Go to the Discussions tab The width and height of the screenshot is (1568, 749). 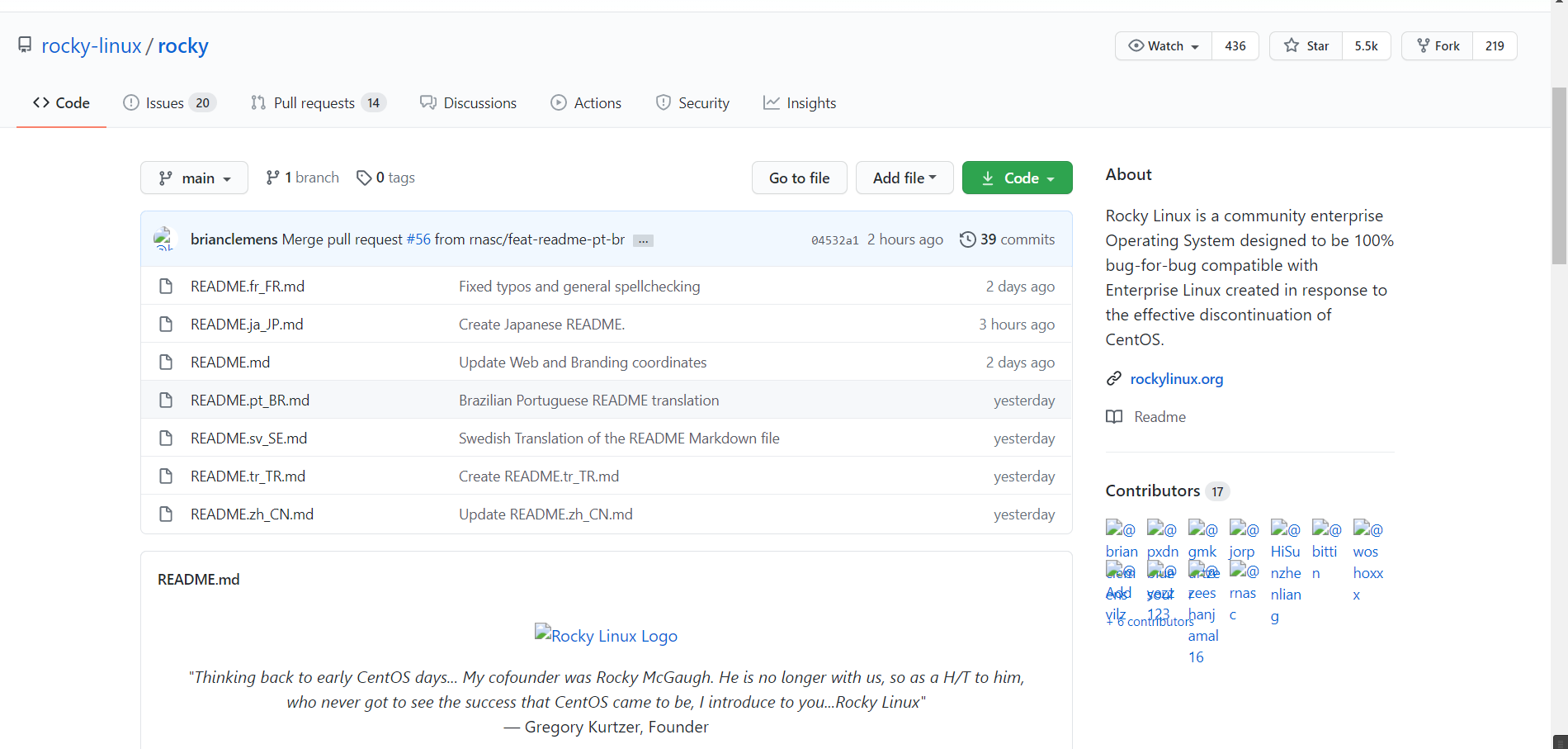[468, 103]
